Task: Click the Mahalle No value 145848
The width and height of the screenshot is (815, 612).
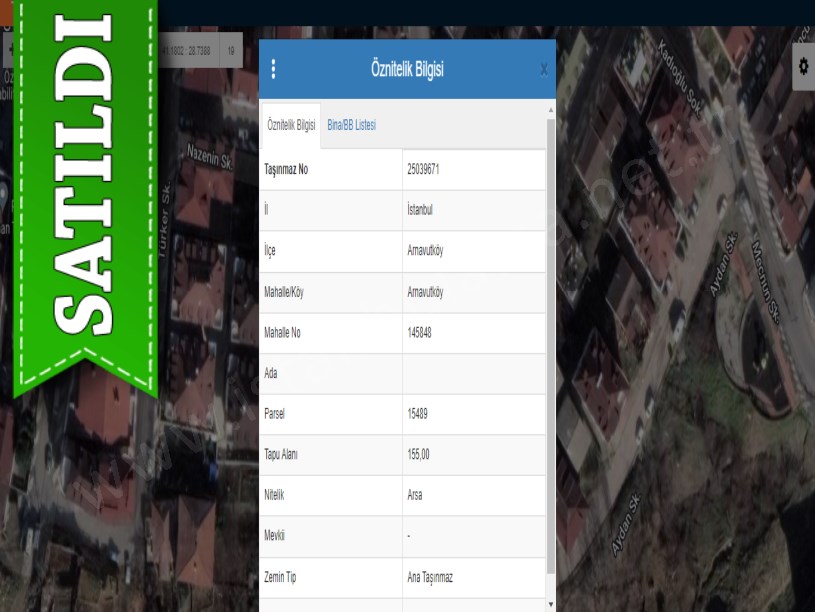Action: 419,332
